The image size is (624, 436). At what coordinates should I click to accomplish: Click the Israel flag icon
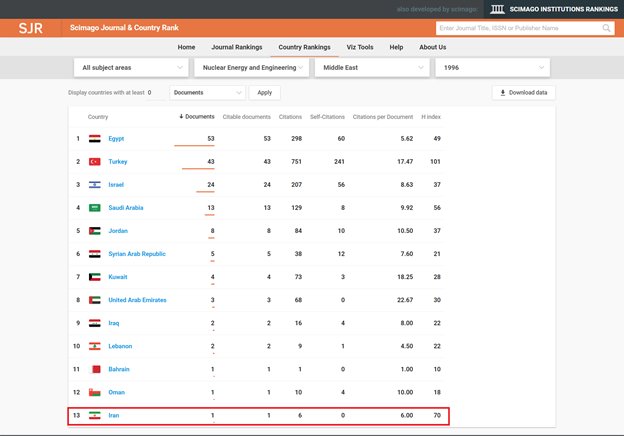(x=95, y=185)
